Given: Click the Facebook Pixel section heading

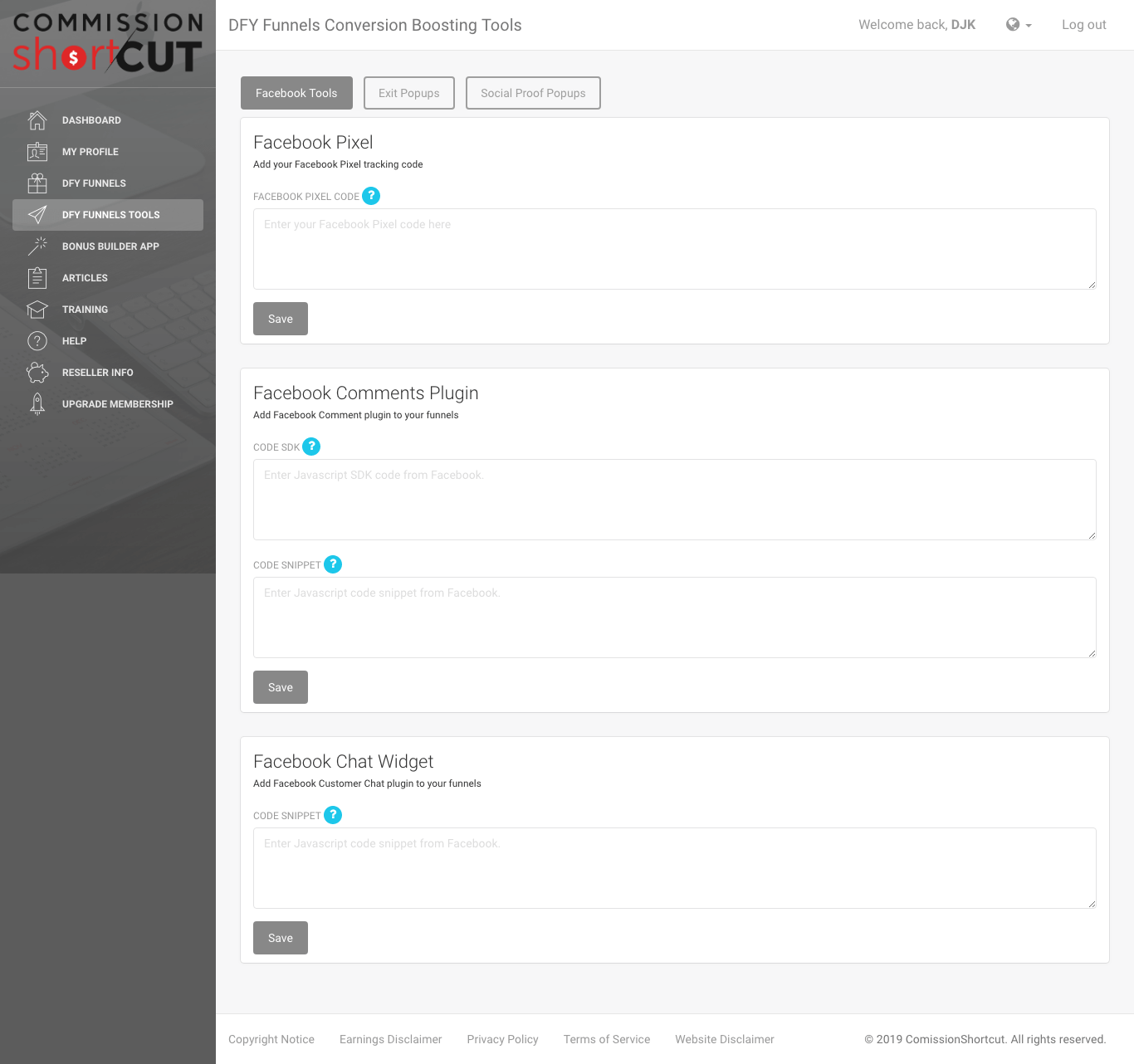Looking at the screenshot, I should (313, 143).
